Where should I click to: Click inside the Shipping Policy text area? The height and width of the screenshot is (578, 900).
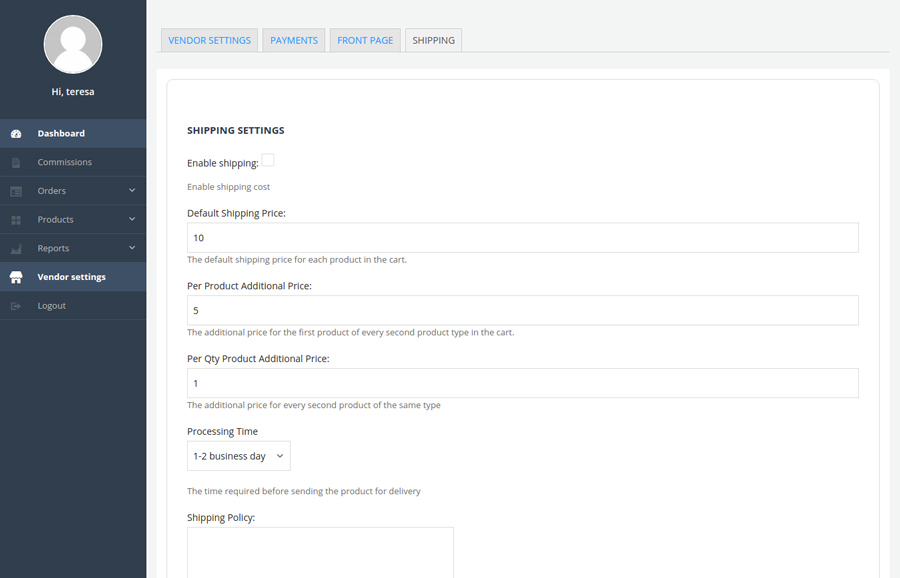(x=320, y=552)
